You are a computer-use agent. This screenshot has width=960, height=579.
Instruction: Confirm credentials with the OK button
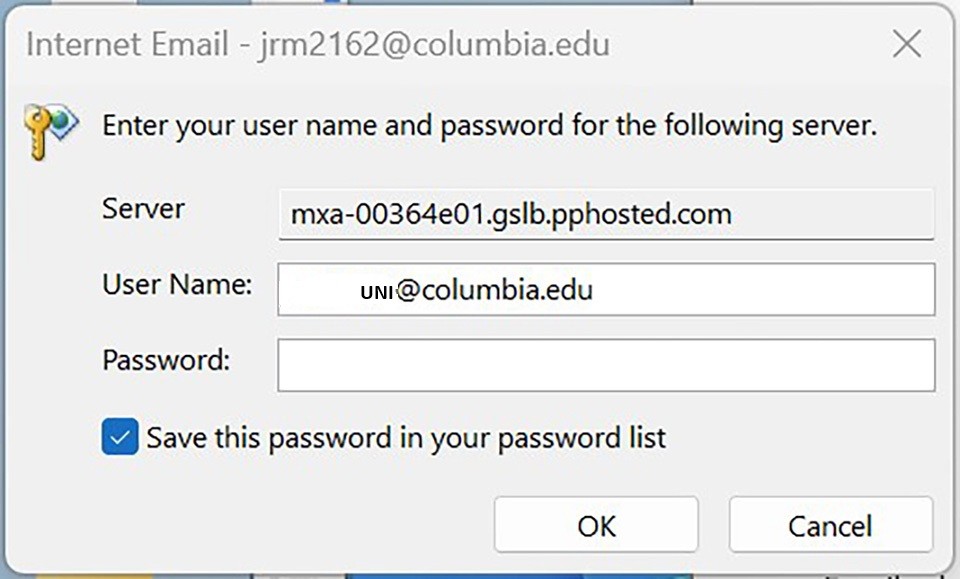coord(596,525)
